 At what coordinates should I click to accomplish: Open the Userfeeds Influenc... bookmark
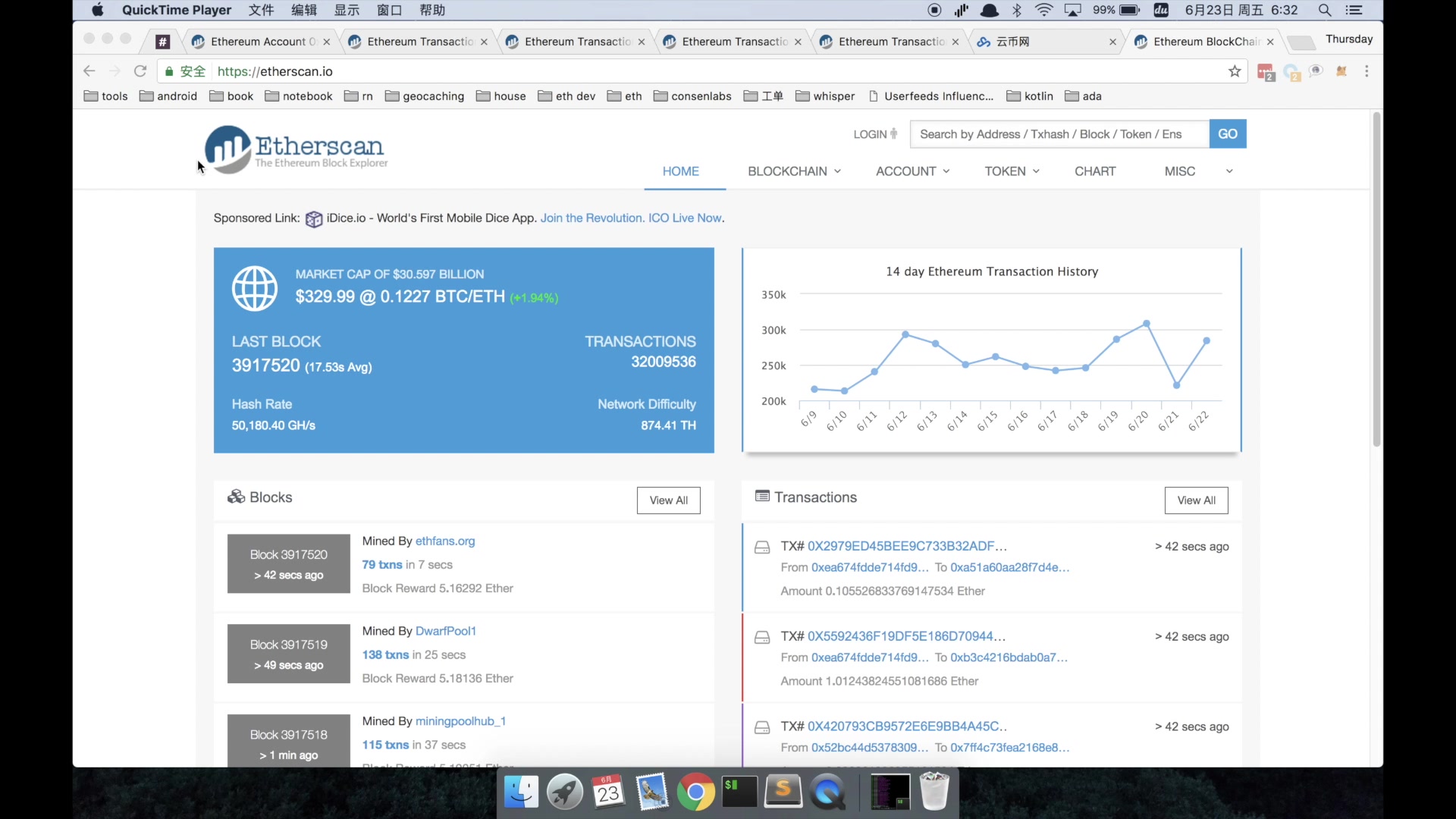point(930,96)
